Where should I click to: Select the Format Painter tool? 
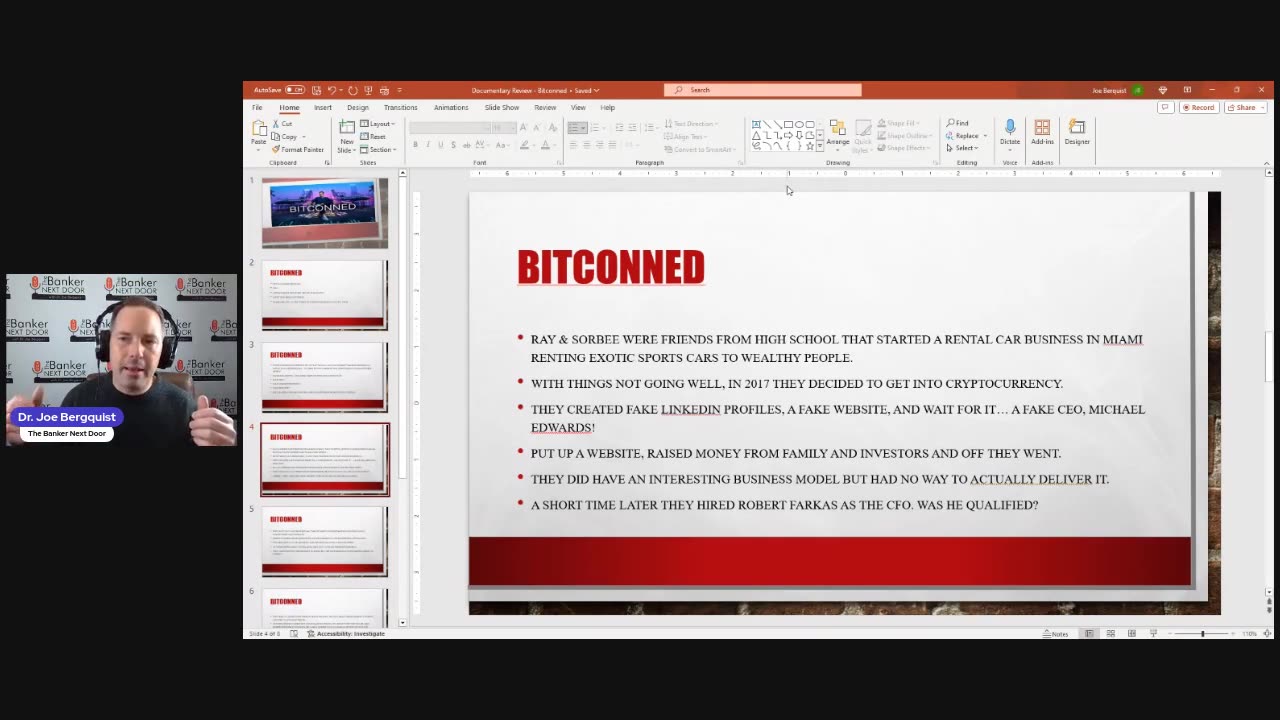[298, 149]
